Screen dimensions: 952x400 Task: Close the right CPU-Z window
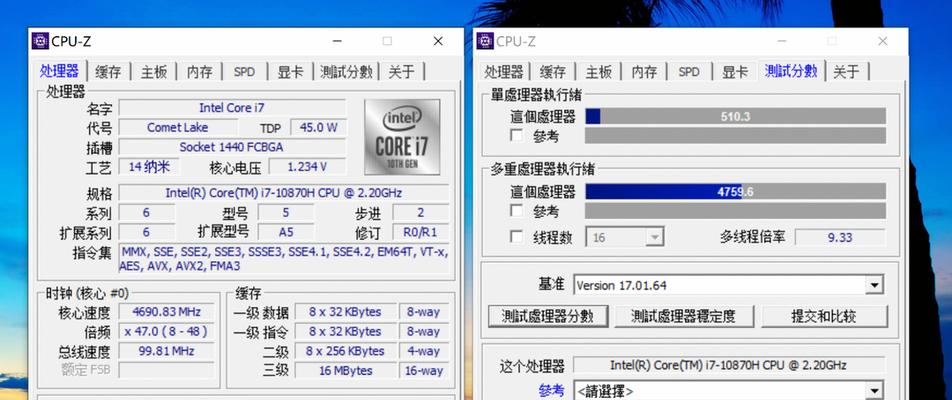click(x=882, y=41)
